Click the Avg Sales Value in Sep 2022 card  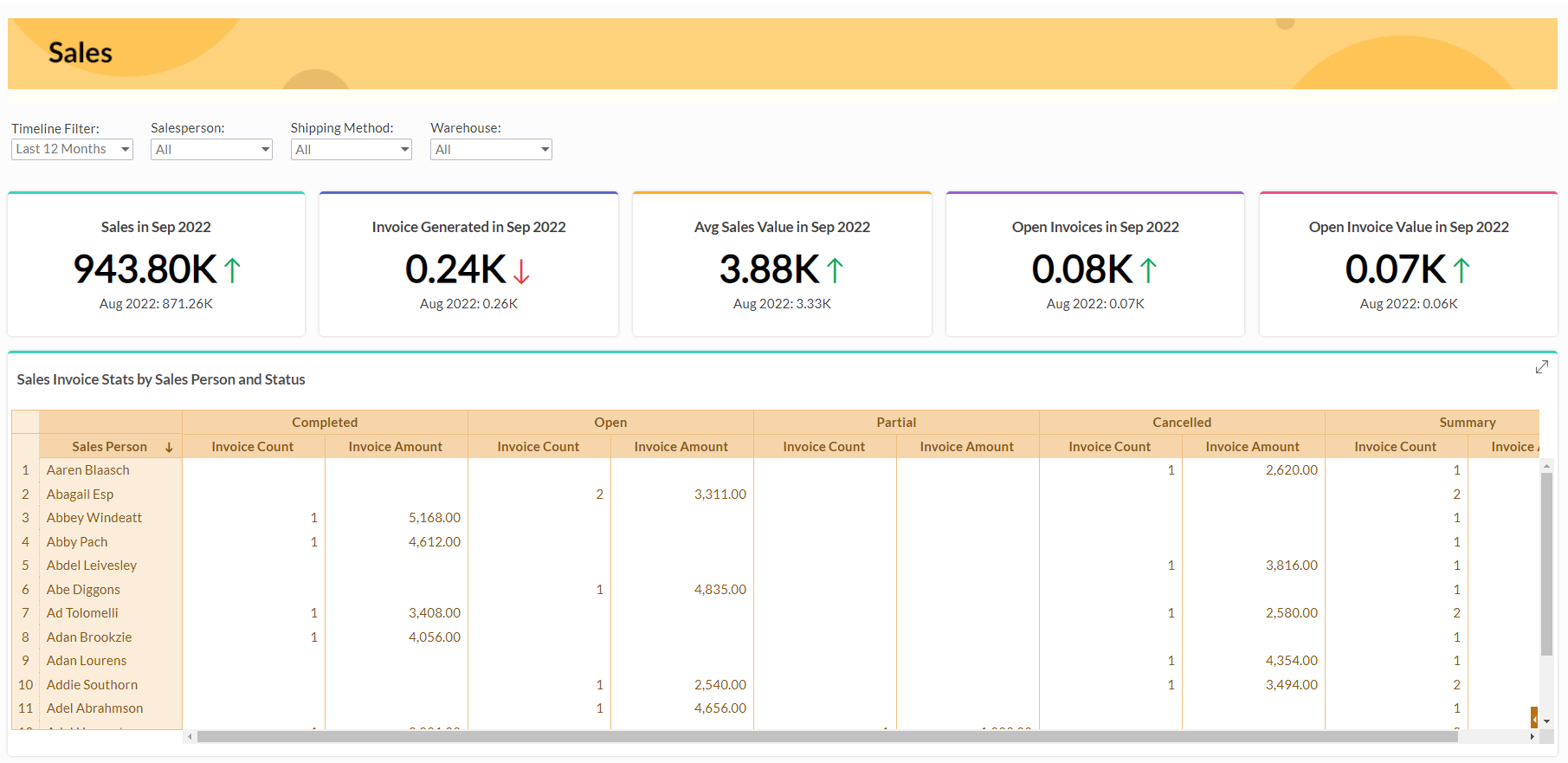click(x=782, y=264)
